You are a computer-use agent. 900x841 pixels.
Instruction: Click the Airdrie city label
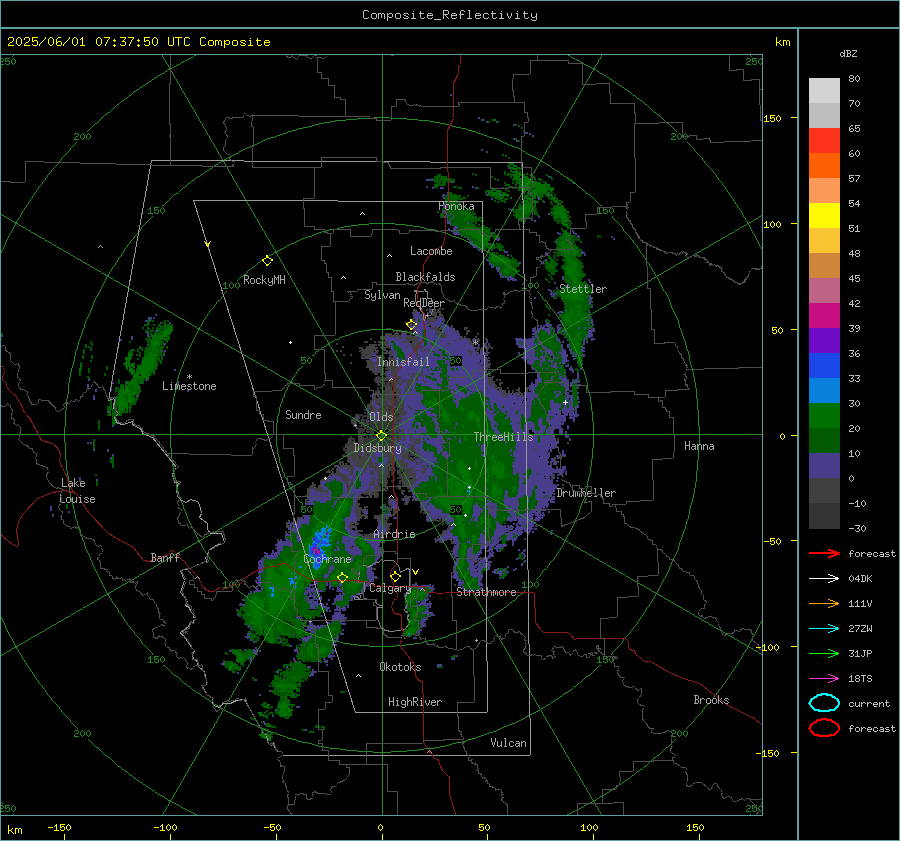coord(394,534)
